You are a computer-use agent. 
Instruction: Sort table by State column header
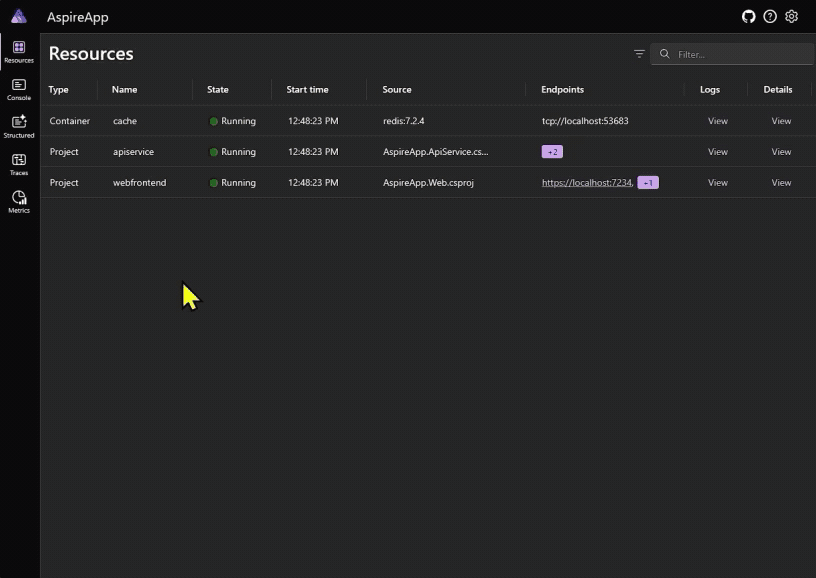coord(218,90)
